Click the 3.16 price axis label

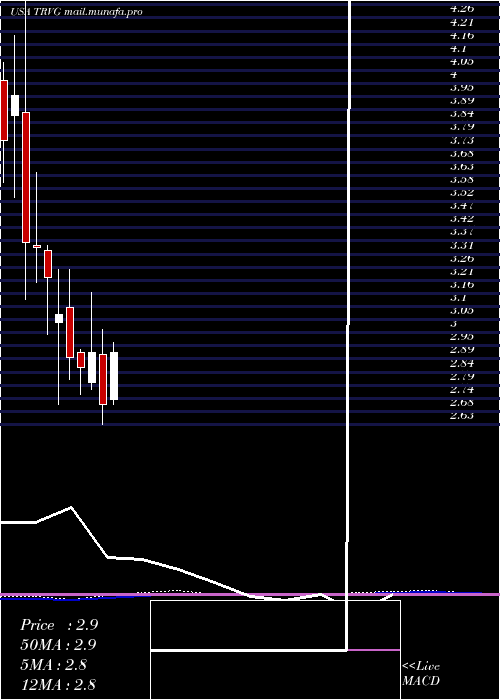[462, 284]
